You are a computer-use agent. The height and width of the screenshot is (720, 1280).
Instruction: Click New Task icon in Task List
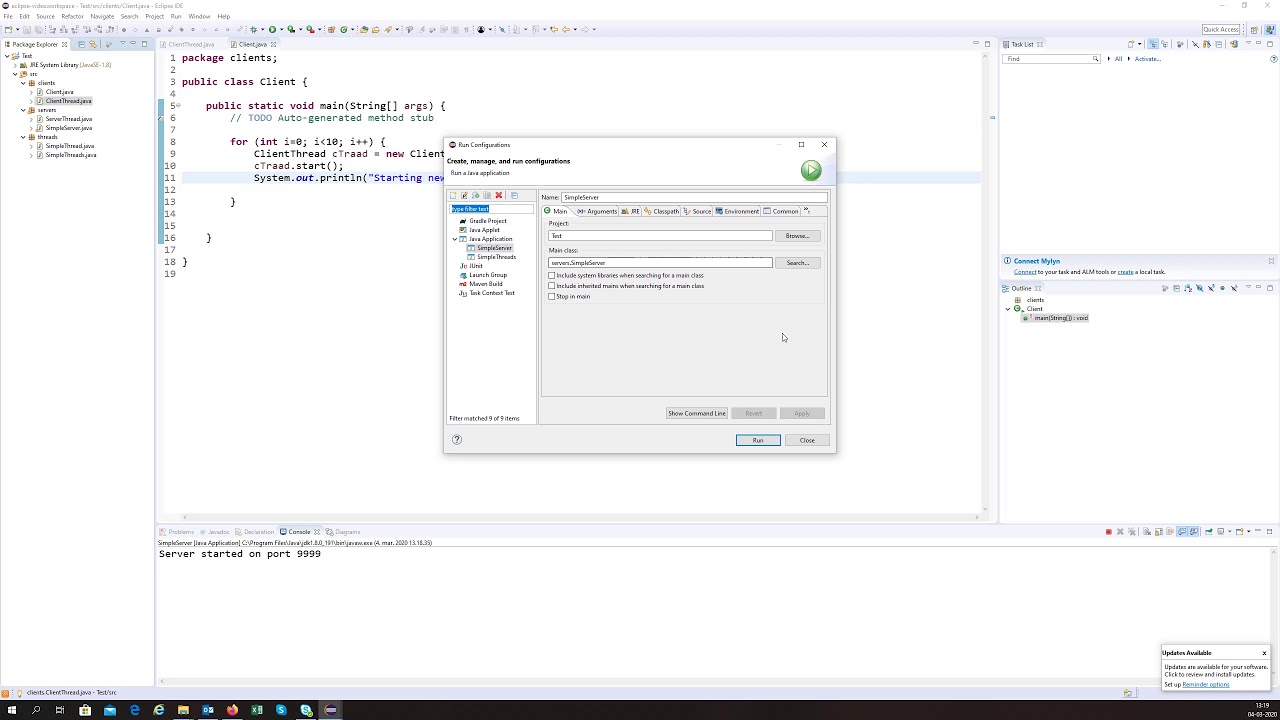click(x=1130, y=44)
